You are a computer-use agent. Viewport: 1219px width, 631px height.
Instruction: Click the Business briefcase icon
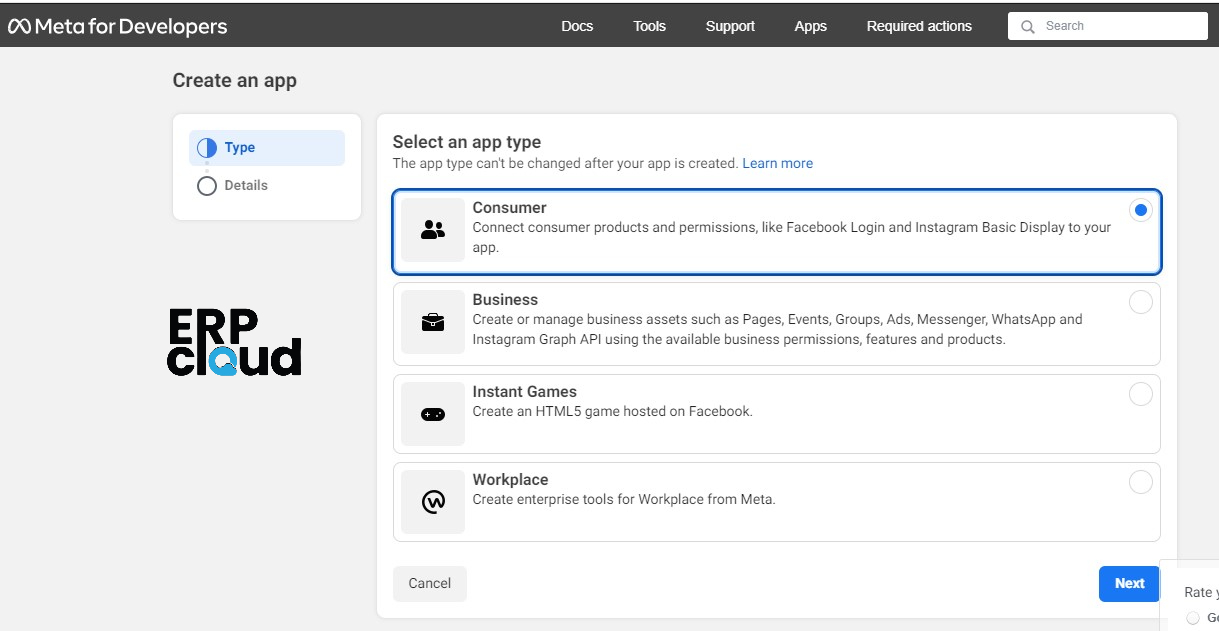point(433,322)
